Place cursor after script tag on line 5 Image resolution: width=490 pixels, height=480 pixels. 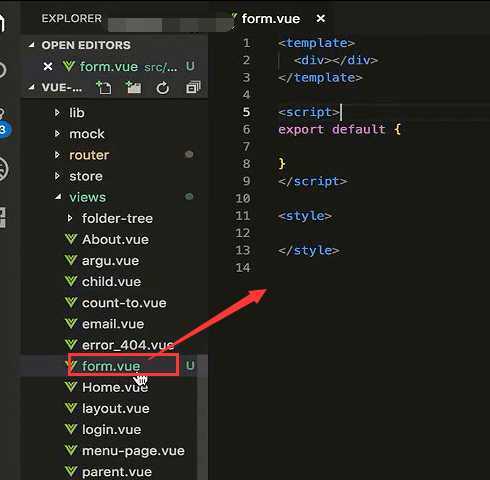point(341,112)
